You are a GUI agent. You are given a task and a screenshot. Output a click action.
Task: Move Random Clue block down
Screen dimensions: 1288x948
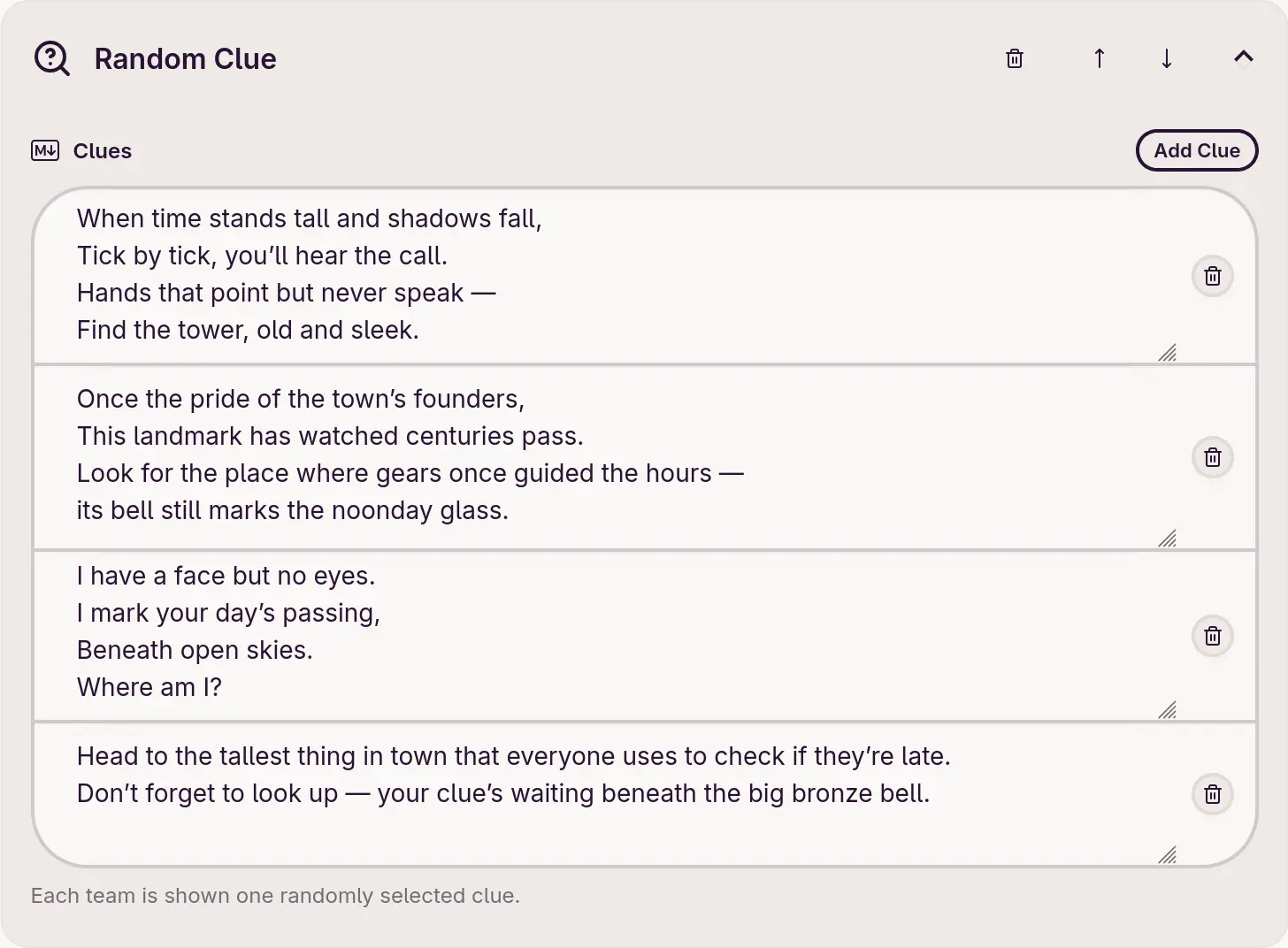pos(1167,58)
